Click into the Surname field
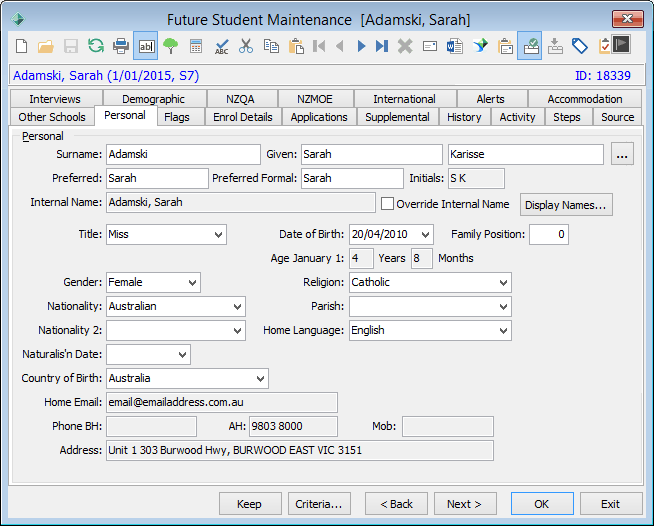The height and width of the screenshot is (526, 654). (x=184, y=154)
